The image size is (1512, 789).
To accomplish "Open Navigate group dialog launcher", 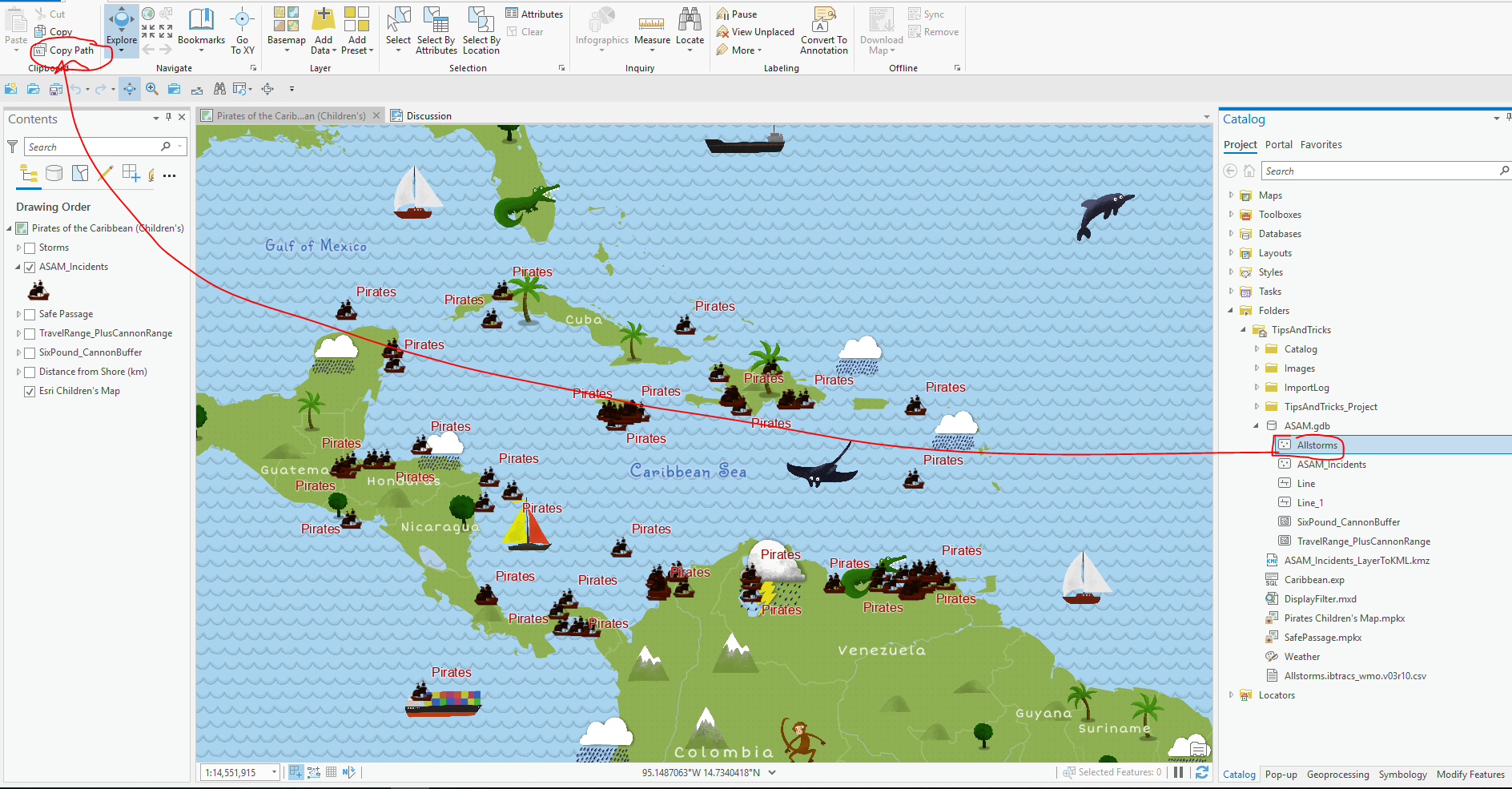I will click(254, 68).
